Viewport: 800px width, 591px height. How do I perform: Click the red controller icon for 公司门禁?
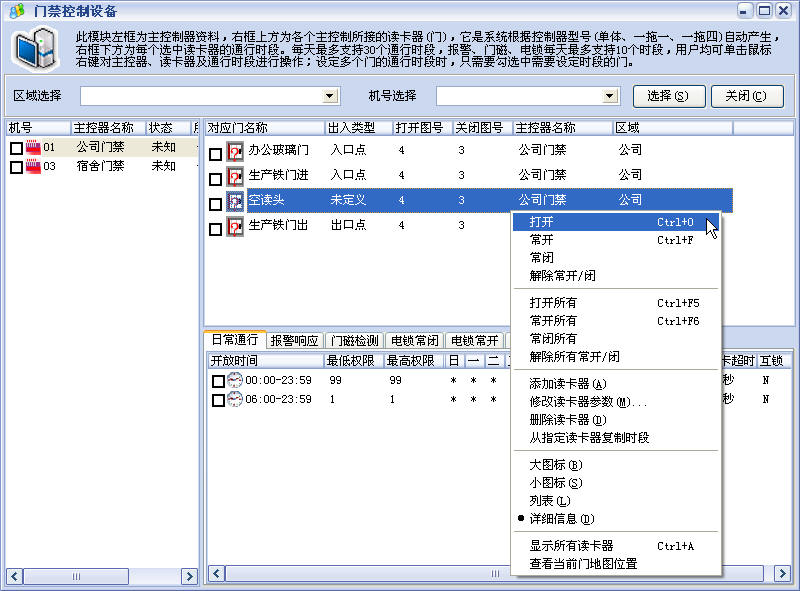32,147
